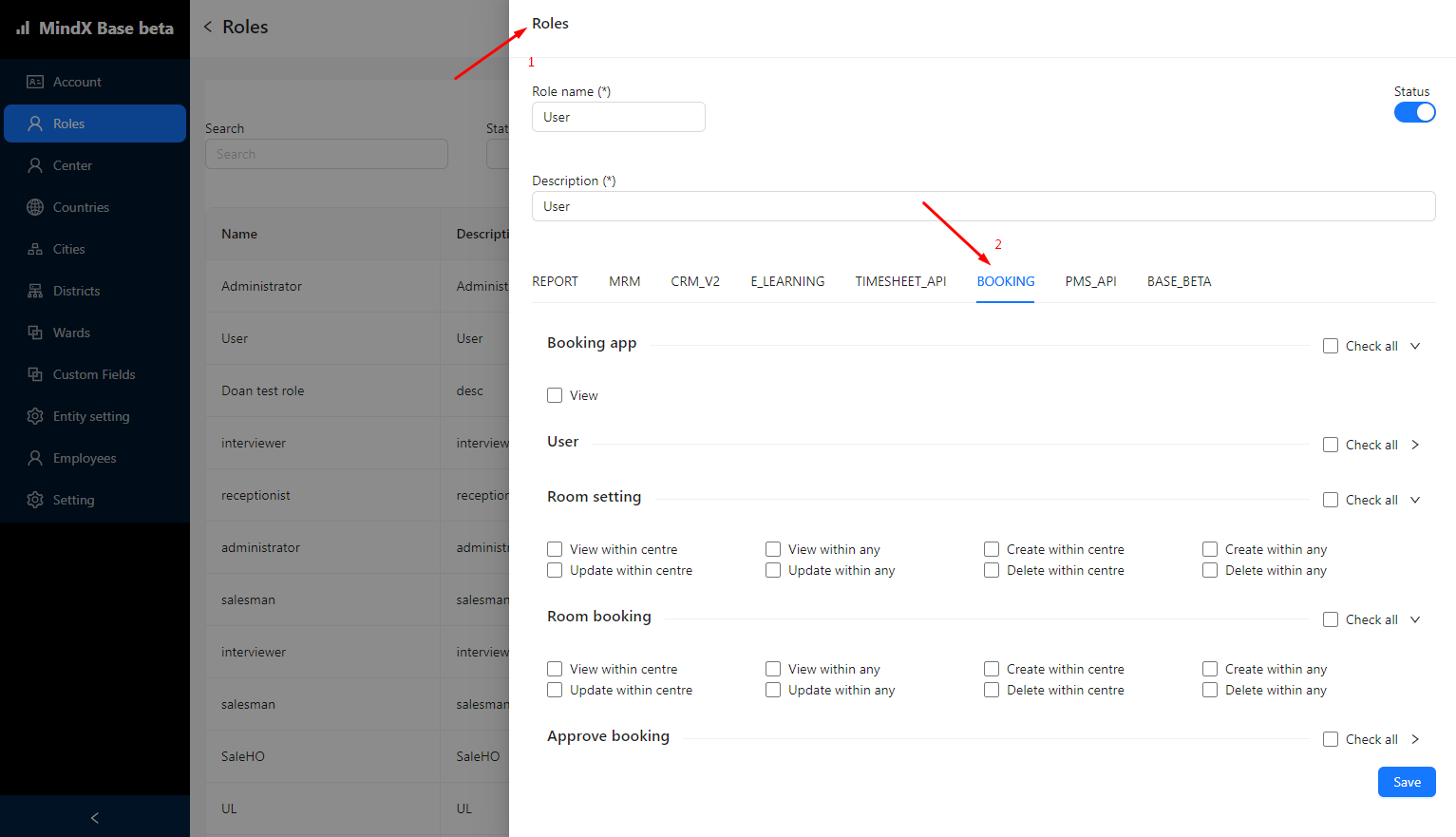
Task: Go back using arrow beside Roles
Action: (208, 27)
